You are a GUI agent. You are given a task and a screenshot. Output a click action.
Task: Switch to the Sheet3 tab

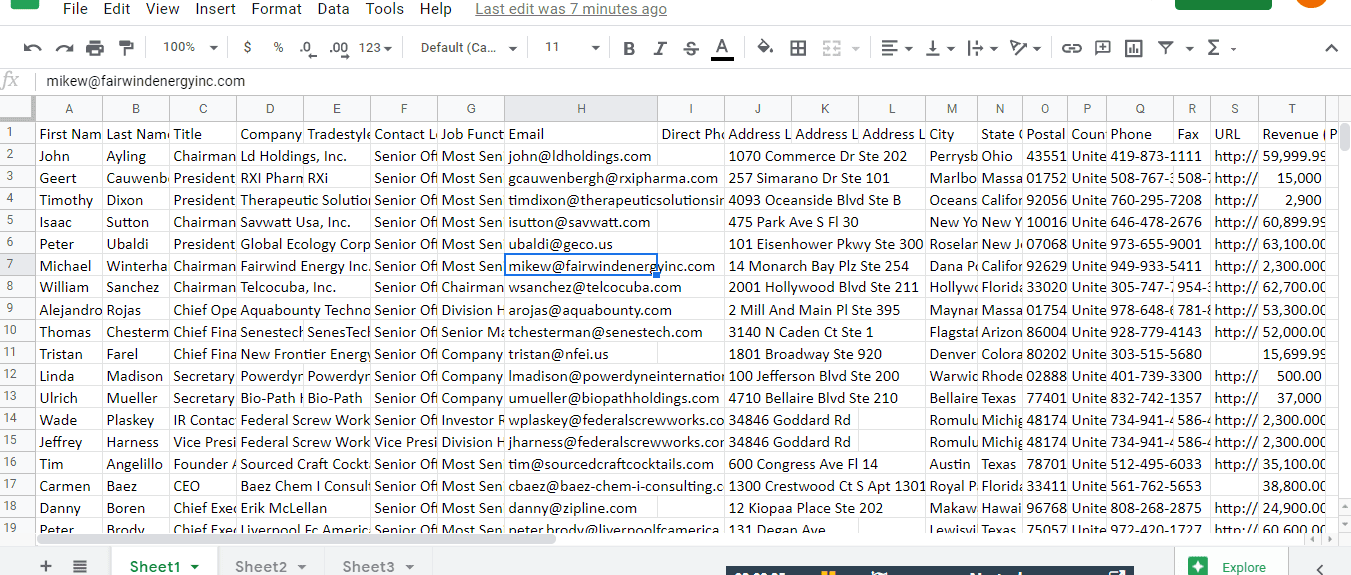378,566
